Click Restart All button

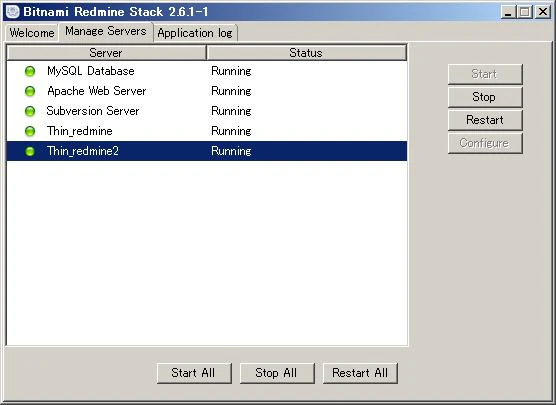coord(360,373)
